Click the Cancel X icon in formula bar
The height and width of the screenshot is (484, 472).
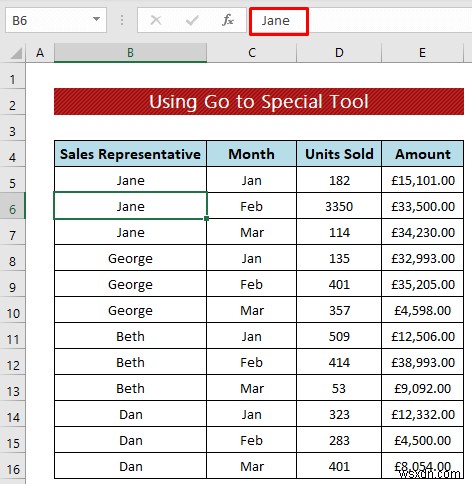(156, 20)
